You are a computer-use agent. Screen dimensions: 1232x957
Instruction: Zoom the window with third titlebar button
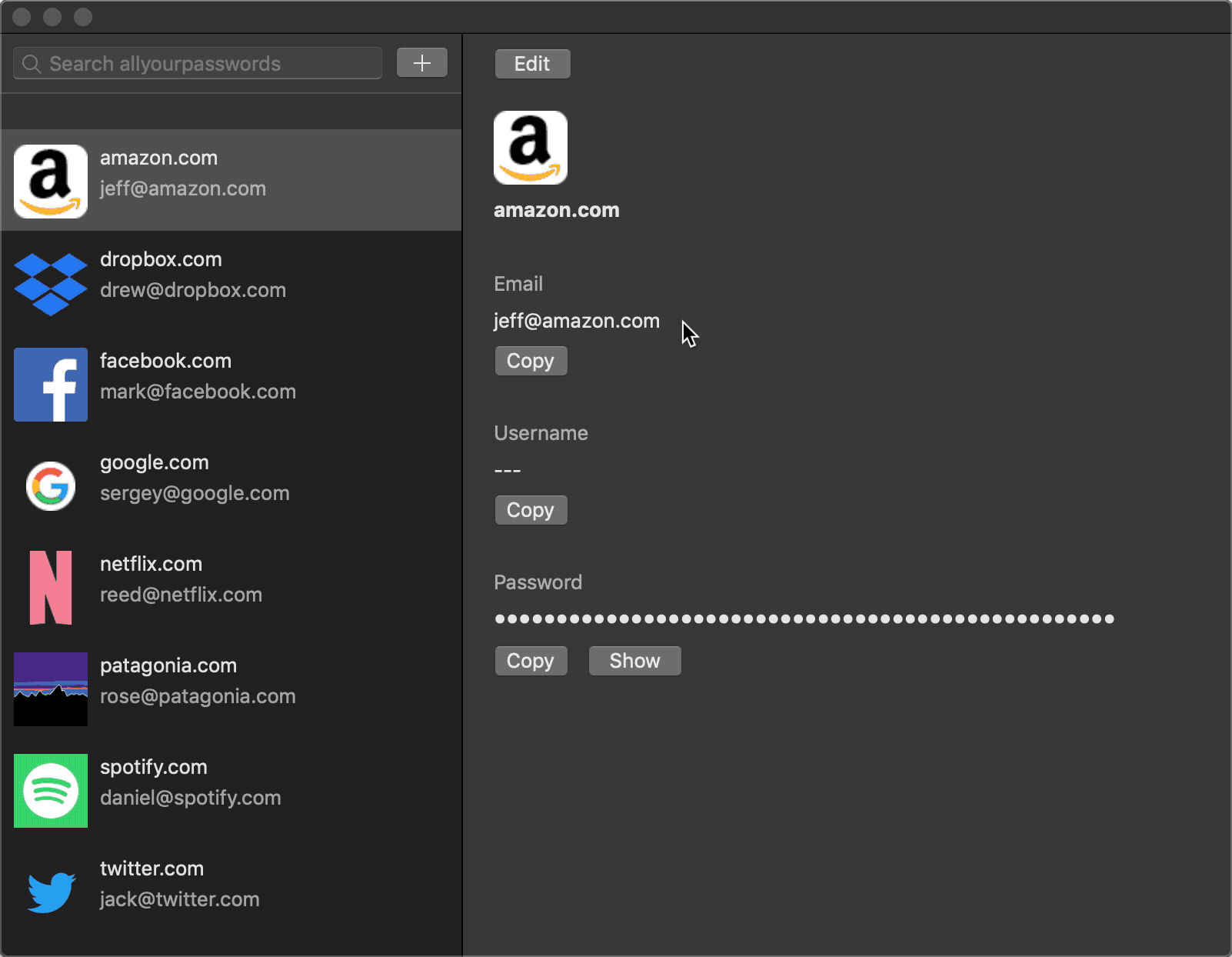point(83,17)
